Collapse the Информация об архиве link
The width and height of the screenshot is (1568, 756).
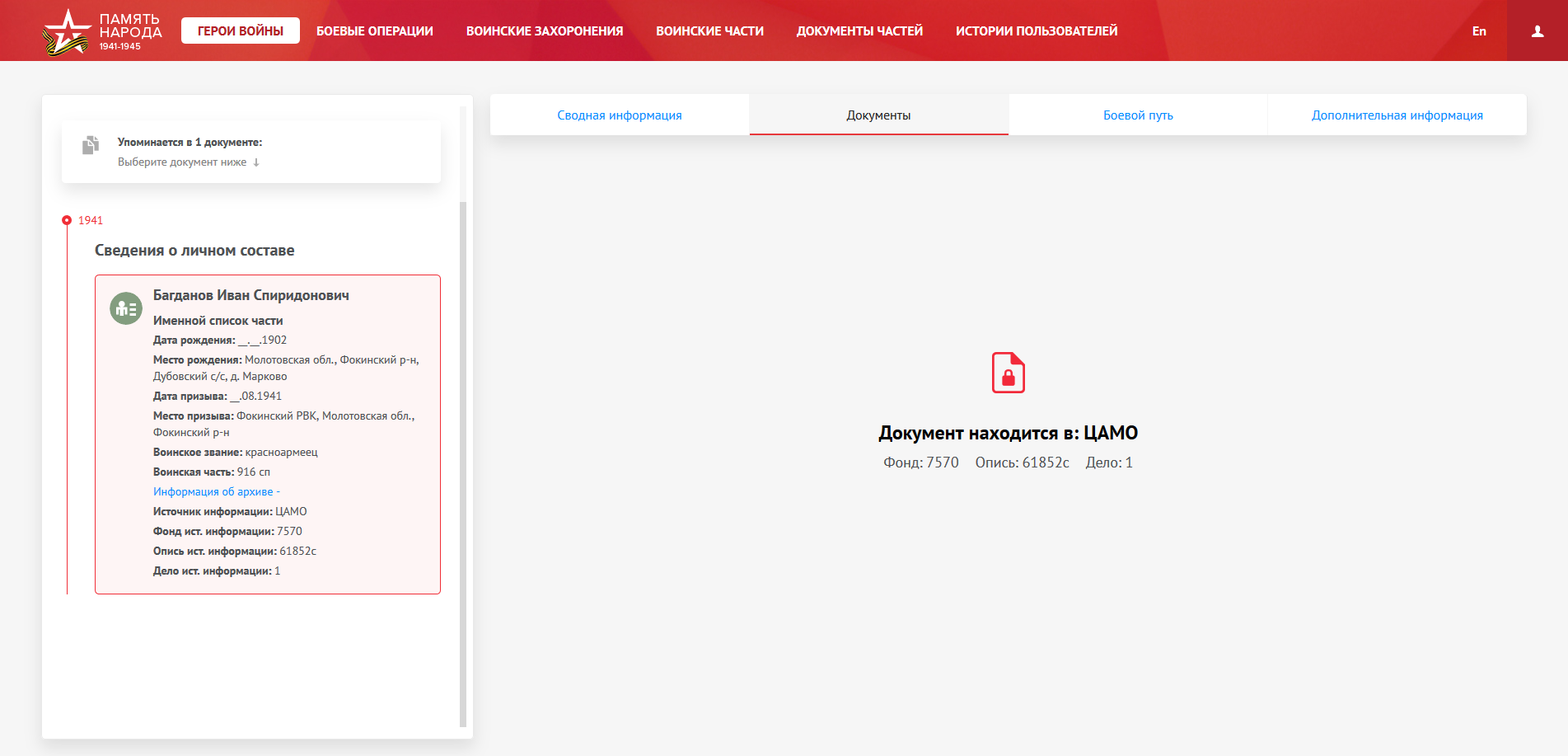217,491
